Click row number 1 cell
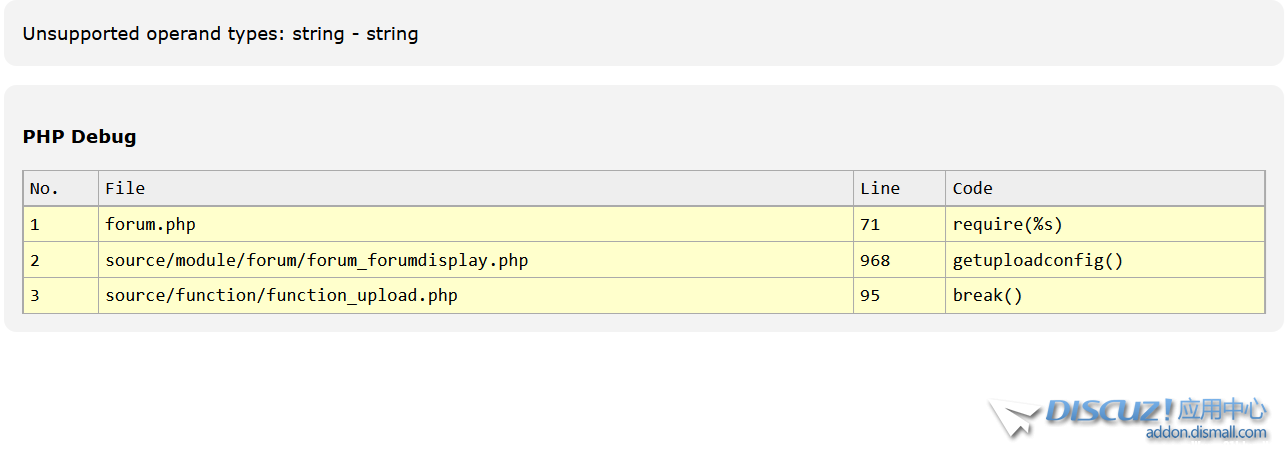This screenshot has height=458, width=1285. coord(35,224)
